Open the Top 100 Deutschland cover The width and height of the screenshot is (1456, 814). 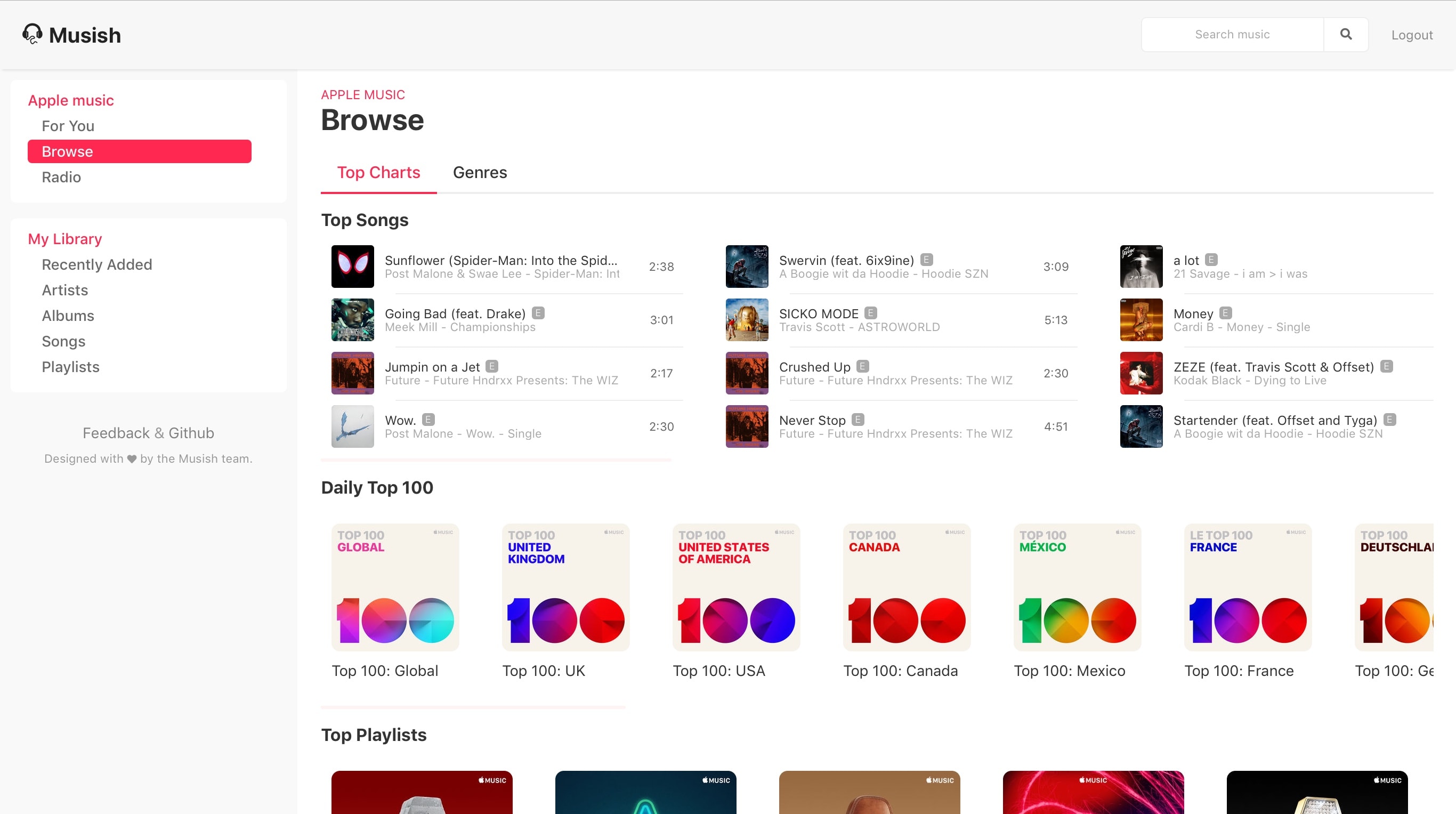[x=1394, y=587]
